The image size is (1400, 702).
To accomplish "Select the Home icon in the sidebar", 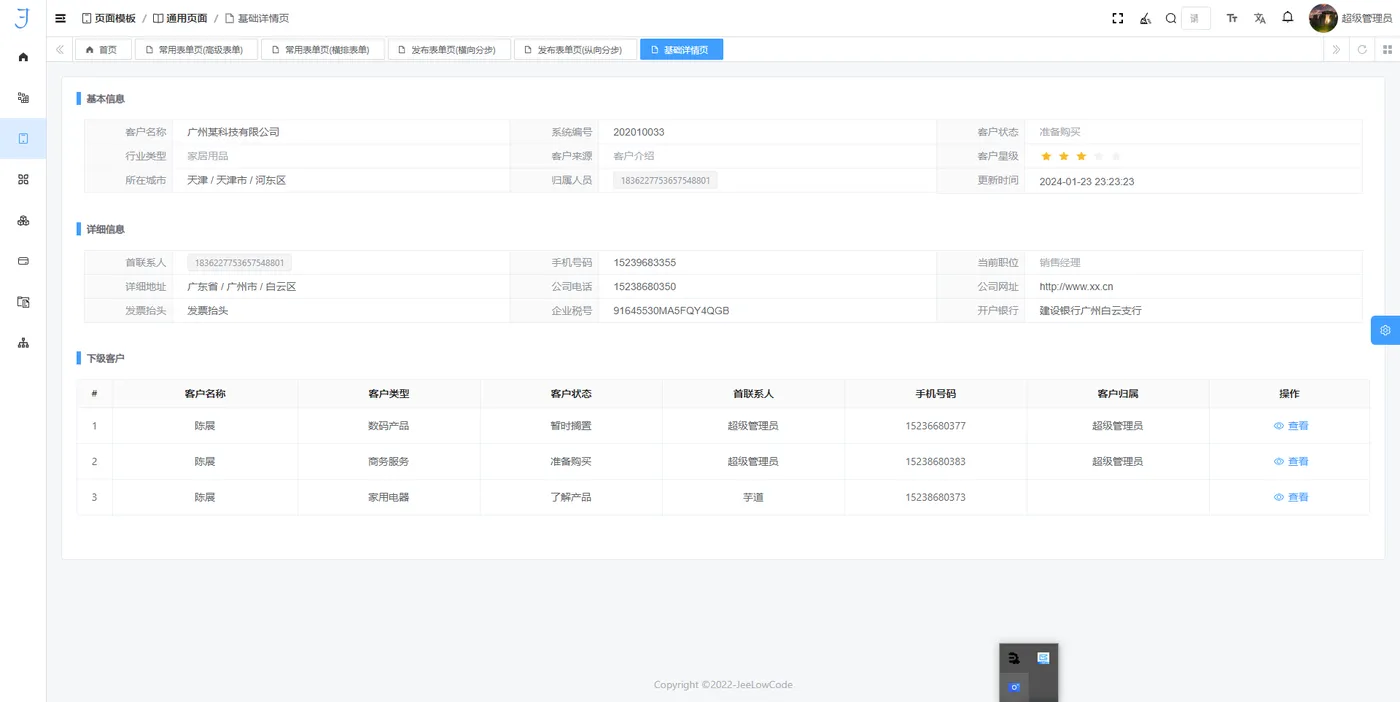I will pyautogui.click(x=23, y=57).
